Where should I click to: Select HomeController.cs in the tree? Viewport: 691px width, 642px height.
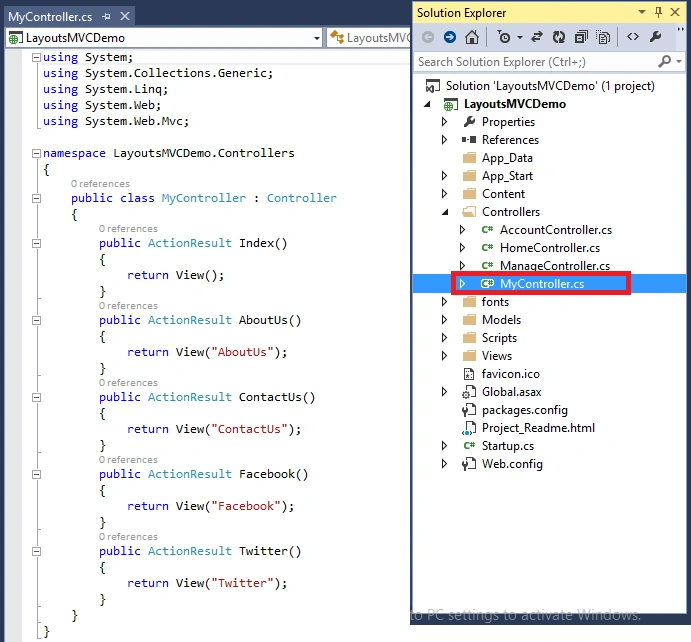pos(550,248)
